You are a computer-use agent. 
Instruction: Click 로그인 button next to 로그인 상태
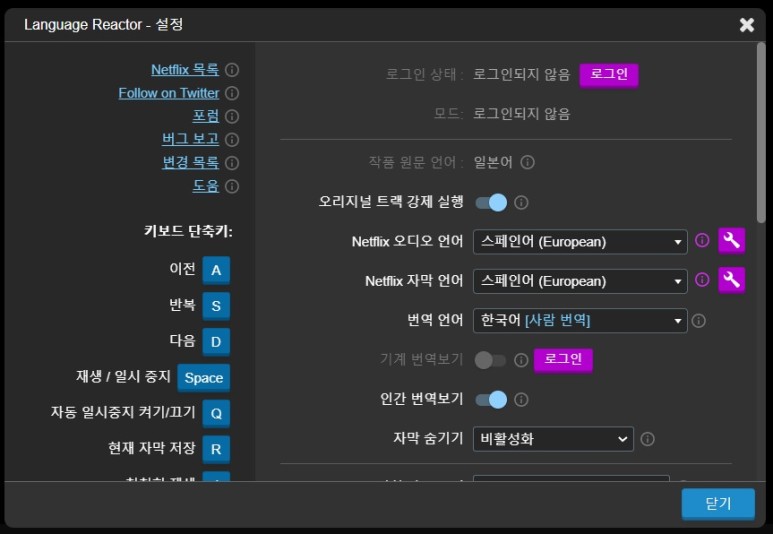tap(609, 75)
